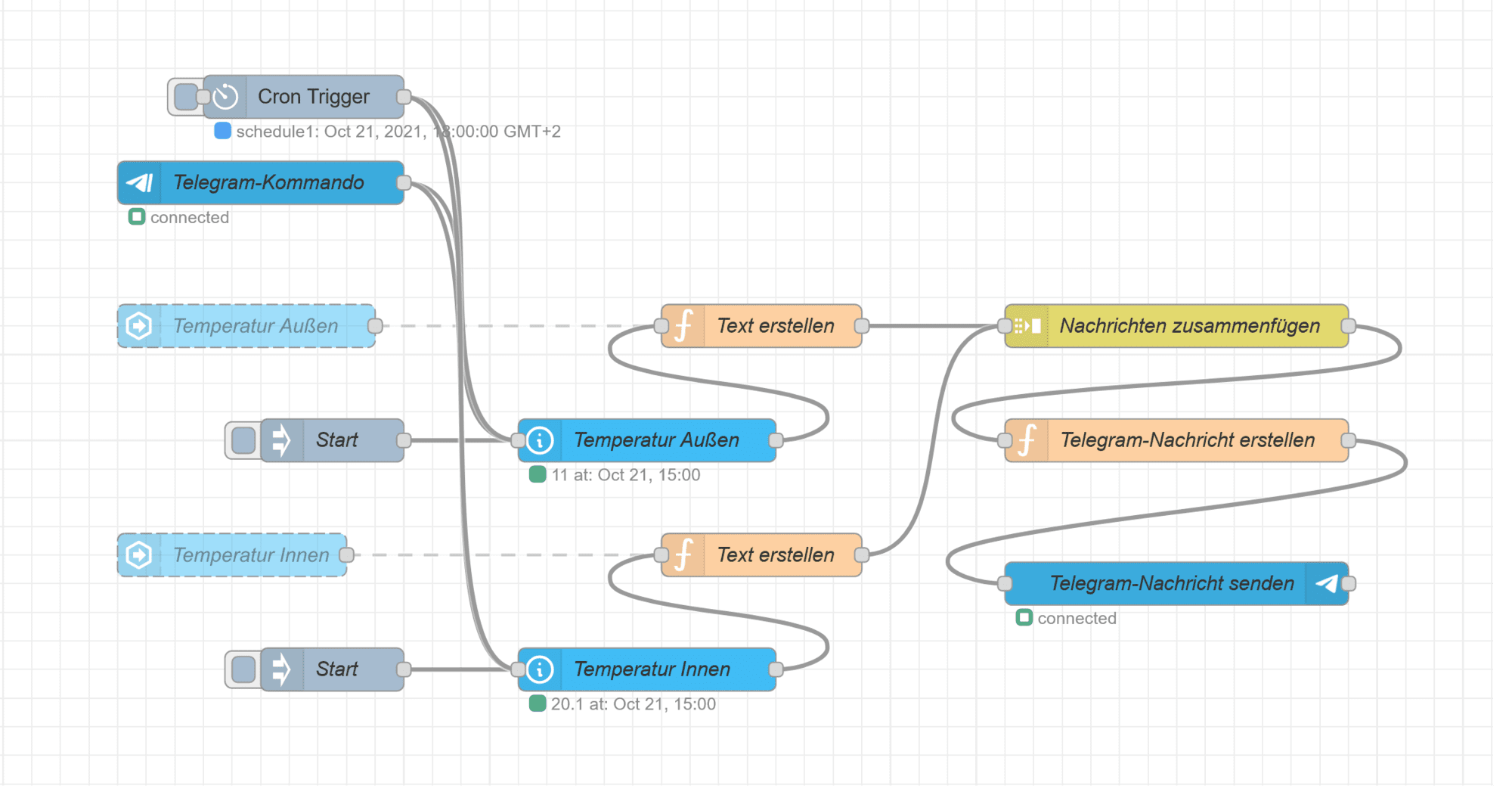Image resolution: width=1512 pixels, height=795 pixels.
Task: Click the '20.1 at: Oct 21, 15:00' status
Action: [623, 704]
